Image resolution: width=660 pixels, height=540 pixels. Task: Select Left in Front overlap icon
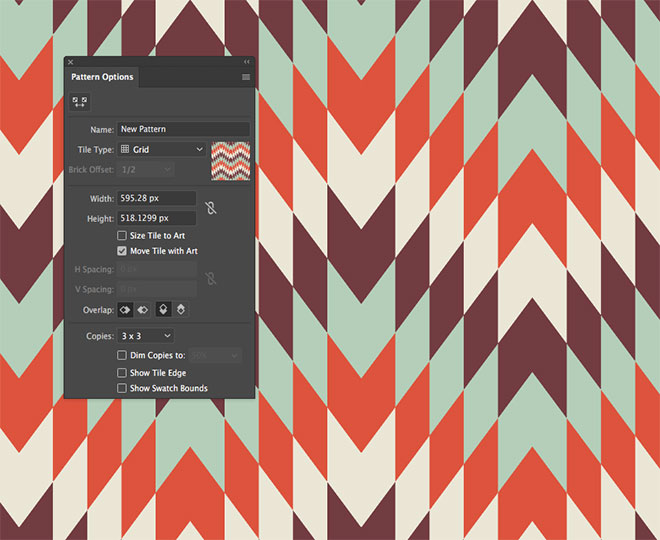[x=126, y=310]
